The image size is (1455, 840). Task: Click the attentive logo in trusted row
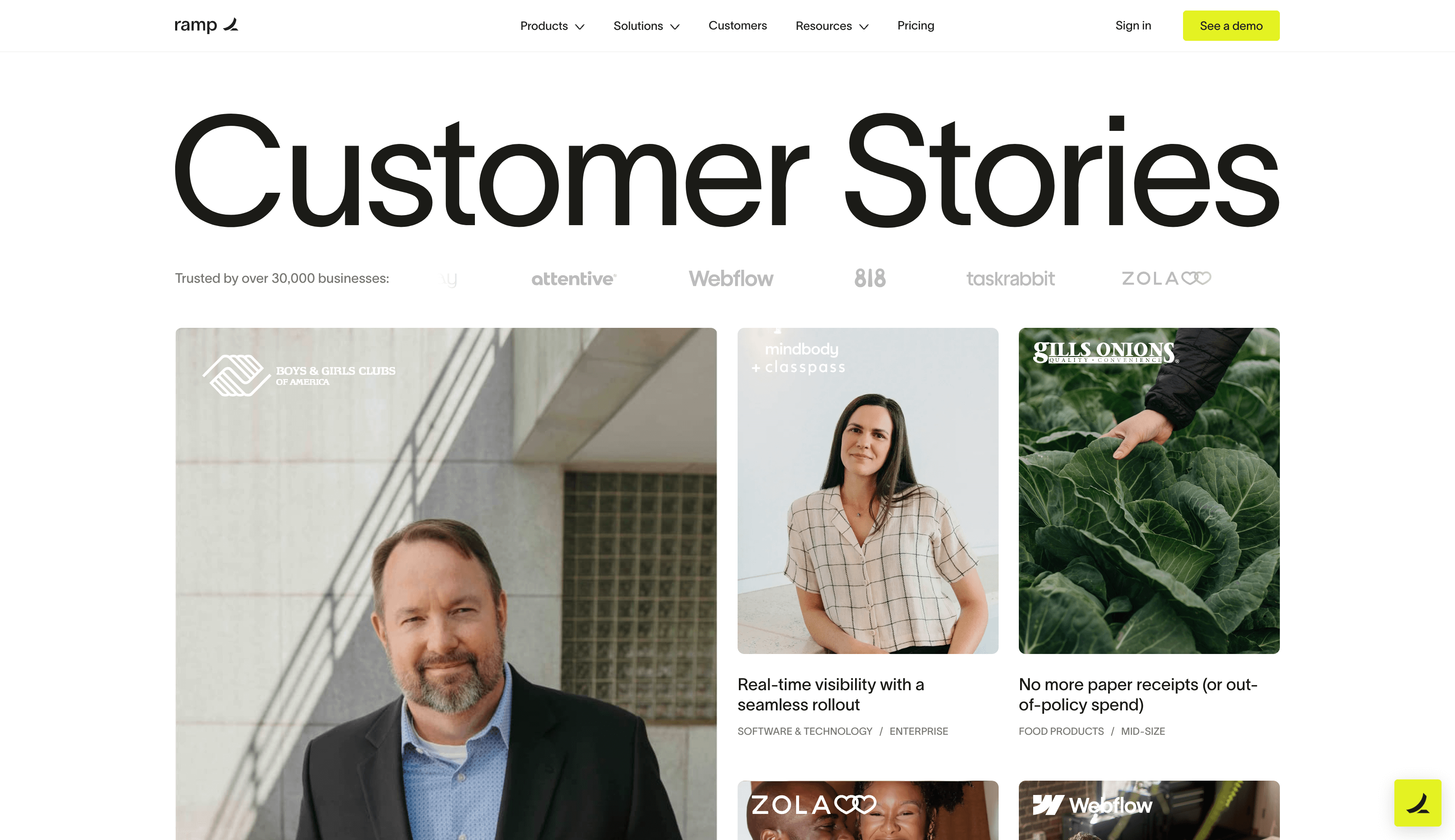(574, 279)
